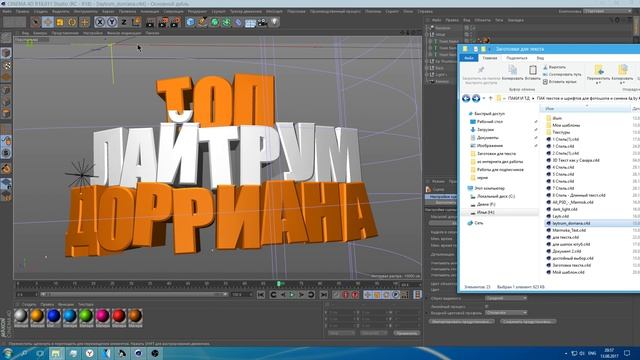The height and width of the screenshot is (360, 640).
Task: Open Рабочий стол in Explorer sidebar
Action: (486, 122)
